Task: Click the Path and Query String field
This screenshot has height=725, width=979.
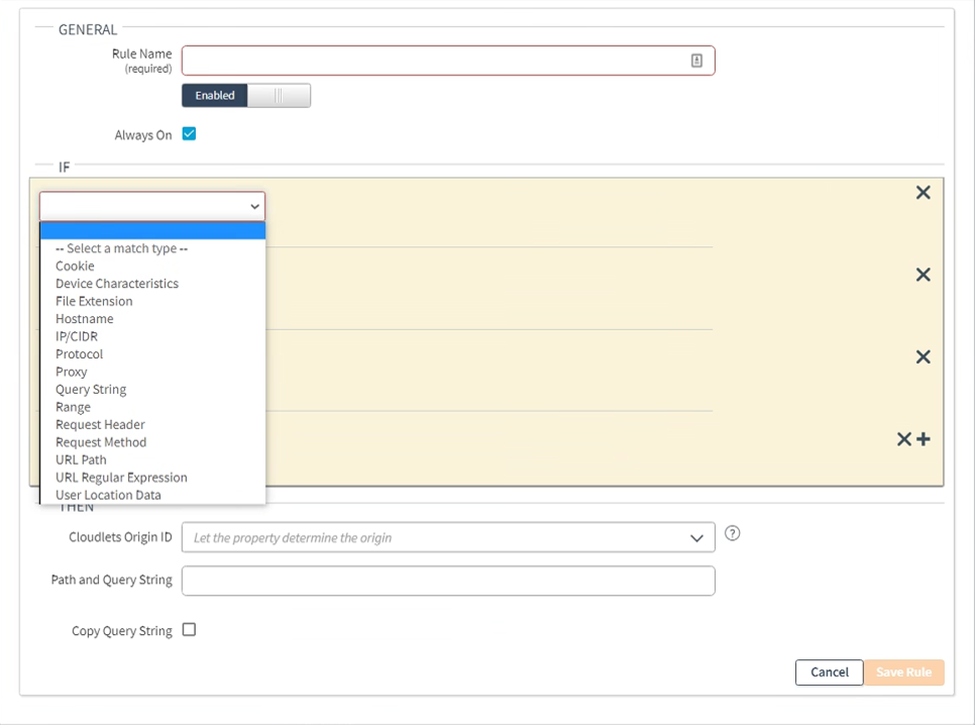Action: click(448, 581)
